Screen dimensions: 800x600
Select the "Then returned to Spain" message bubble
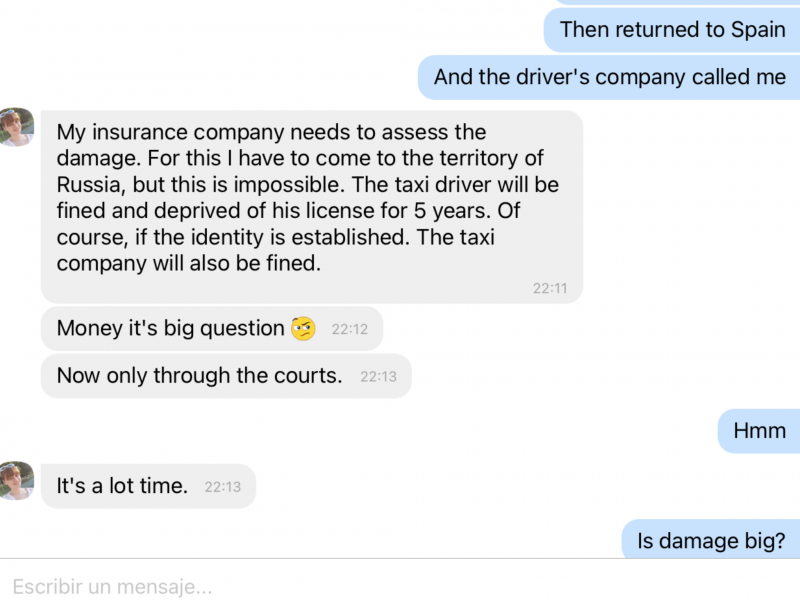point(672,30)
